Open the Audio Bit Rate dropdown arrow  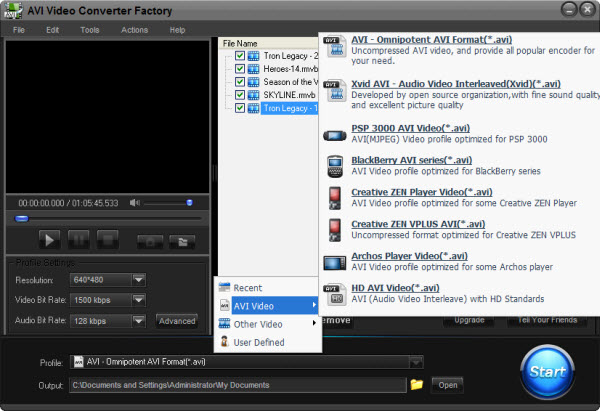point(139,320)
